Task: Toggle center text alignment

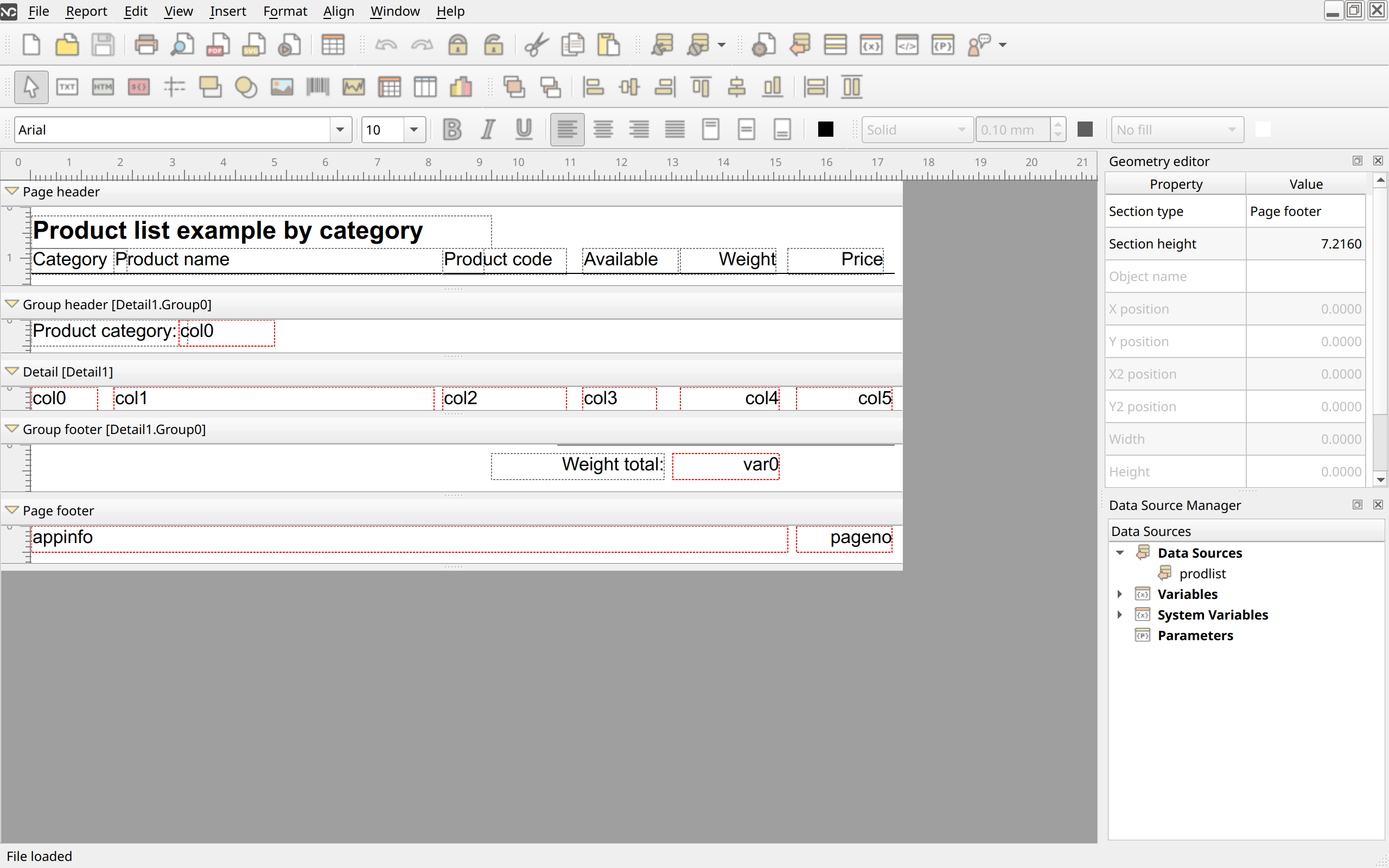Action: click(x=603, y=130)
